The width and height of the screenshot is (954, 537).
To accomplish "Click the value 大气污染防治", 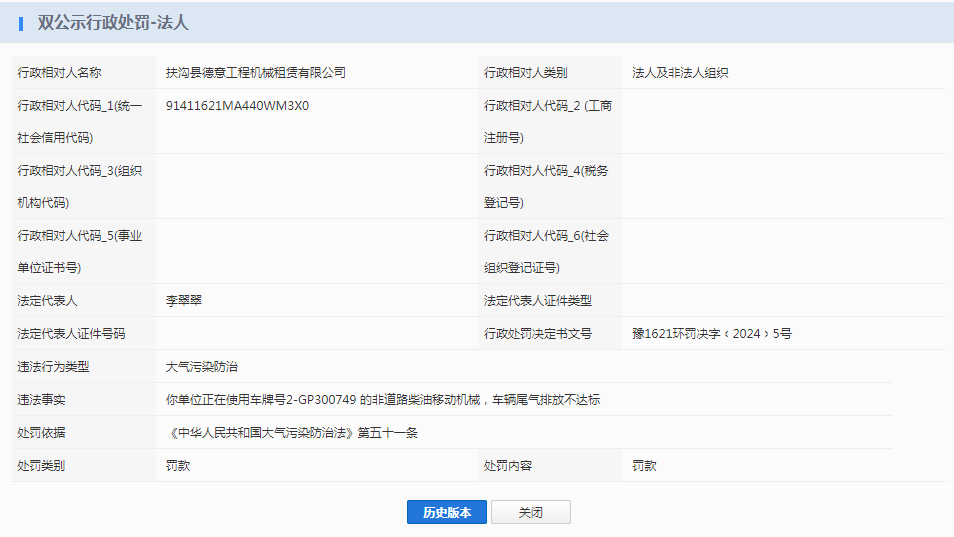I will [201, 367].
